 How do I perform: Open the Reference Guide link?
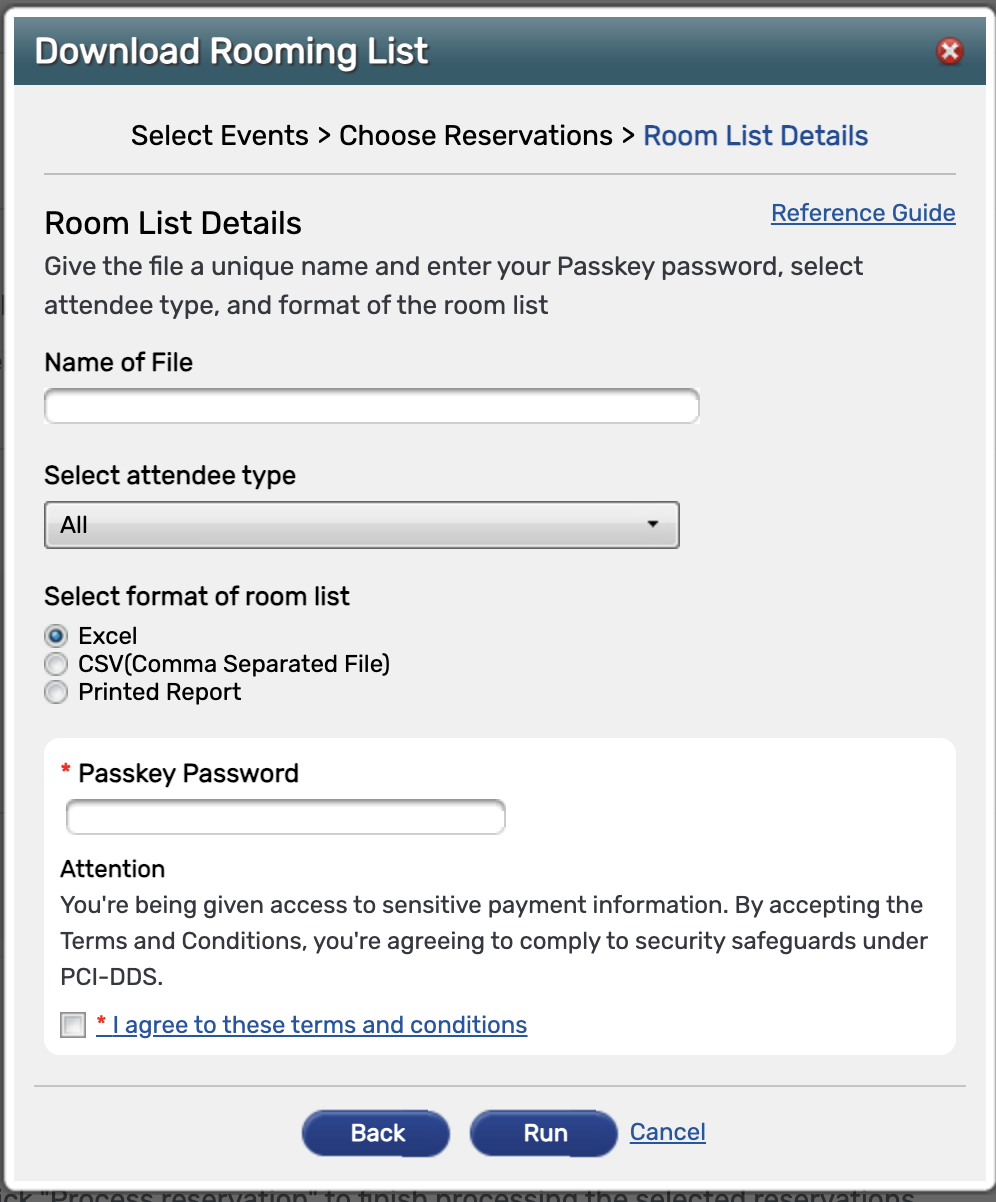863,213
